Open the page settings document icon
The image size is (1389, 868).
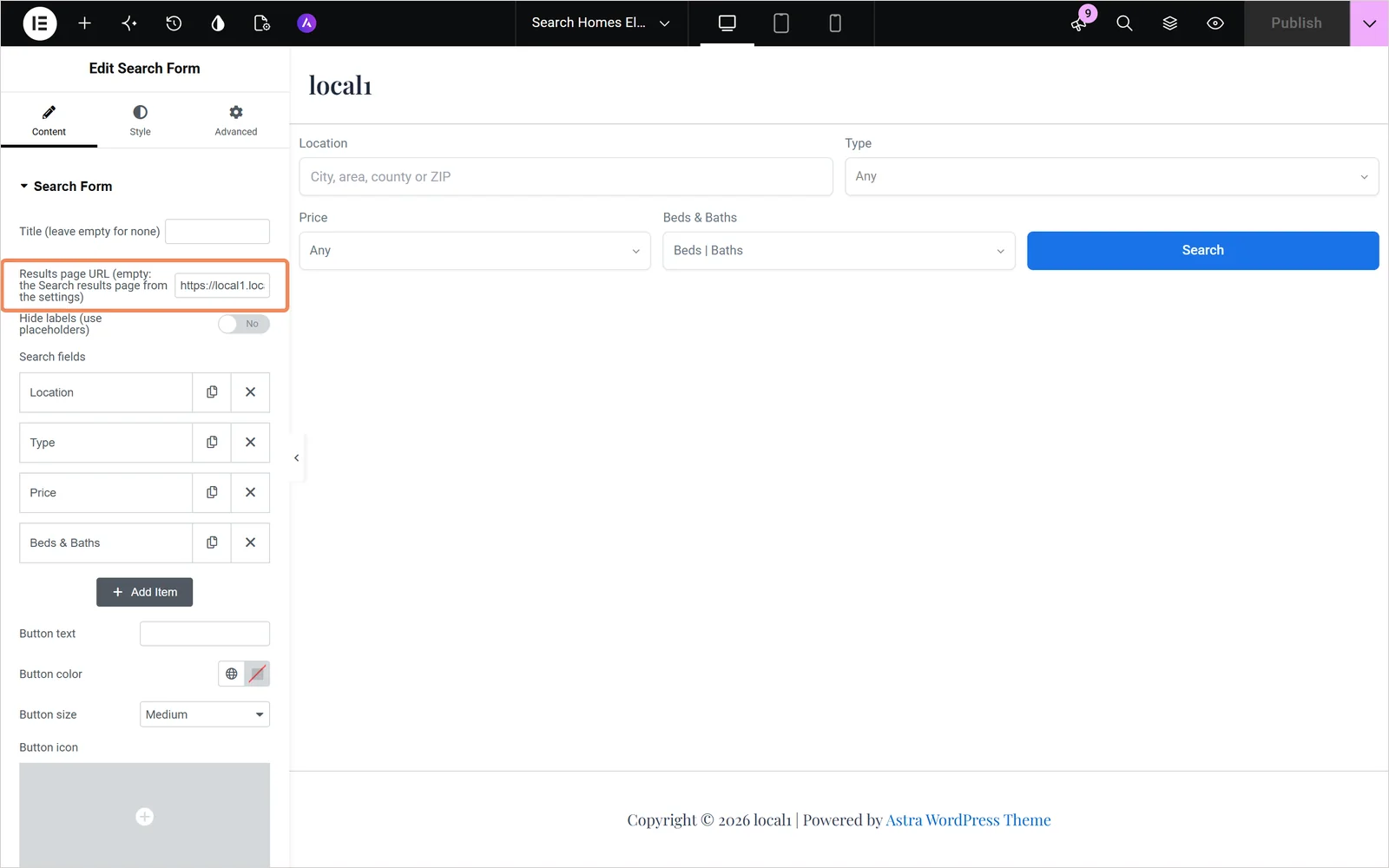[x=262, y=23]
